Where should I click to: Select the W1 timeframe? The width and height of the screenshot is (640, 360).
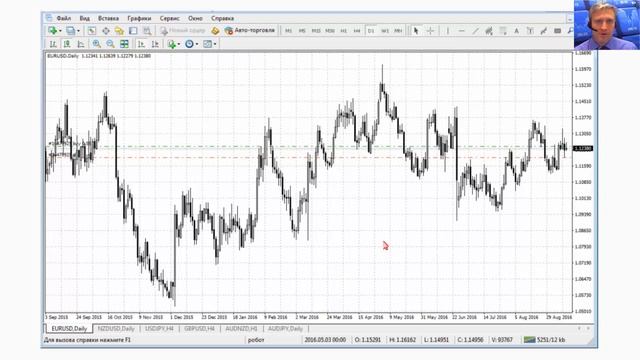click(x=384, y=31)
